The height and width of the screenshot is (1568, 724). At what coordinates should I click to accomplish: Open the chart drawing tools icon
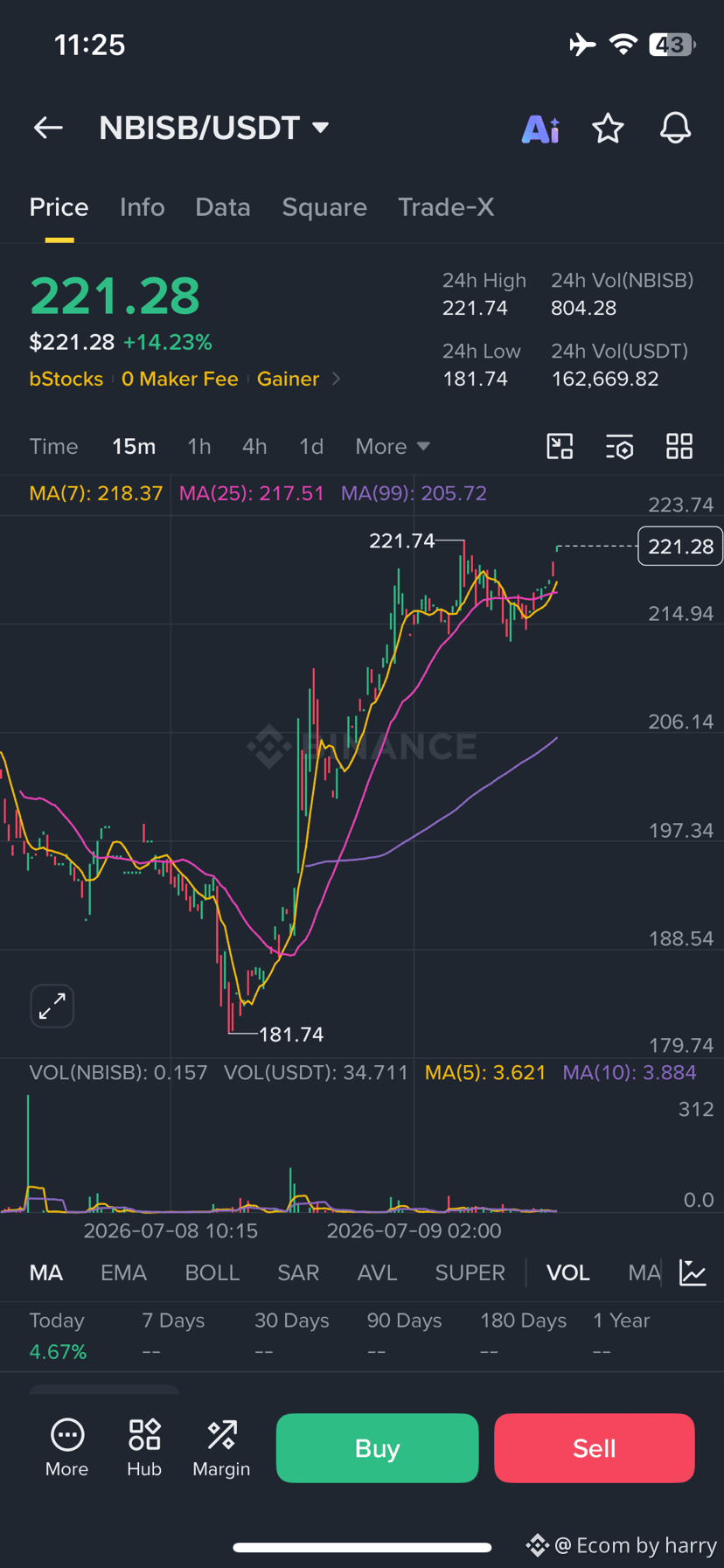(x=560, y=446)
